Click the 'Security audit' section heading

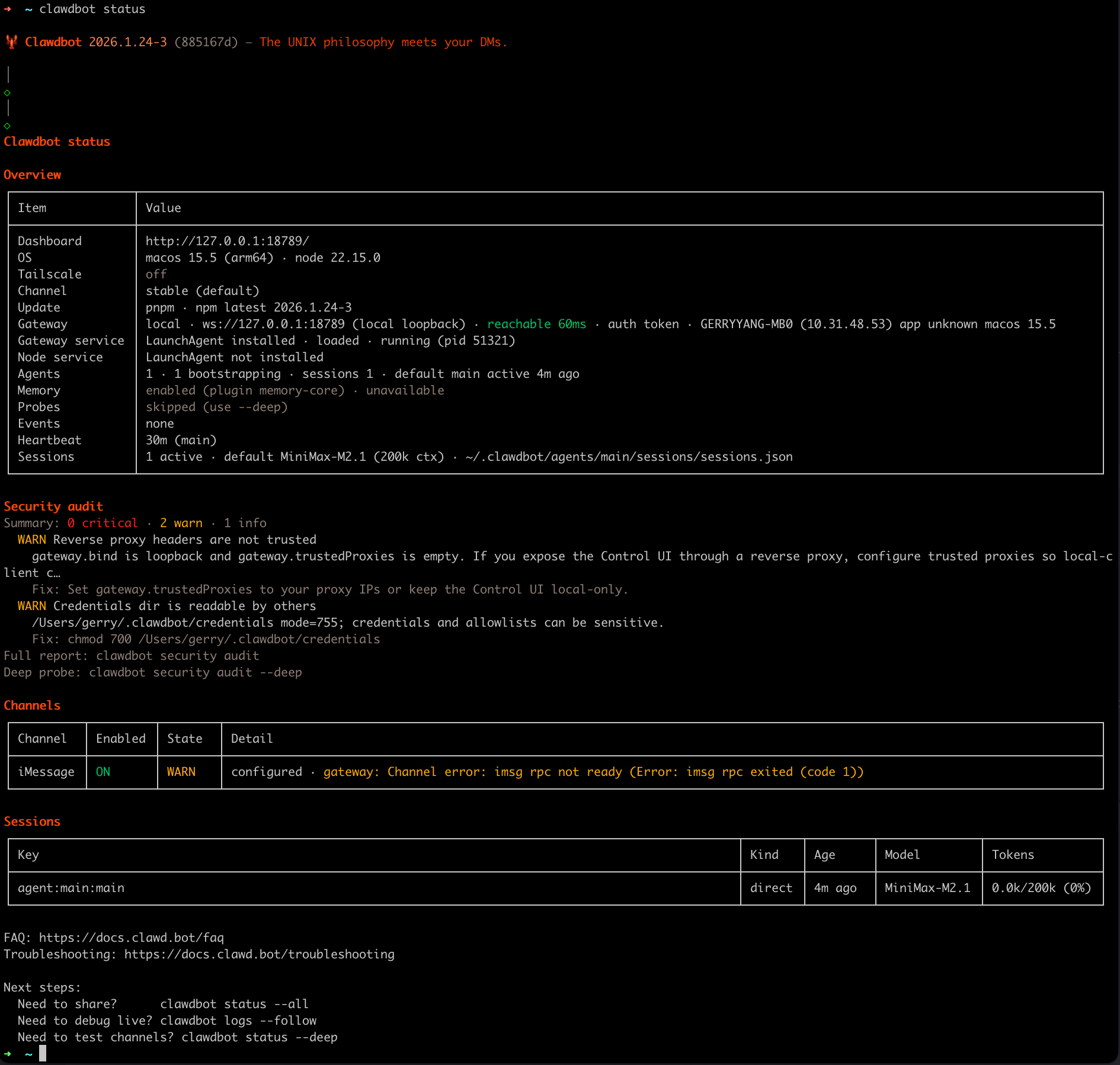coord(53,506)
